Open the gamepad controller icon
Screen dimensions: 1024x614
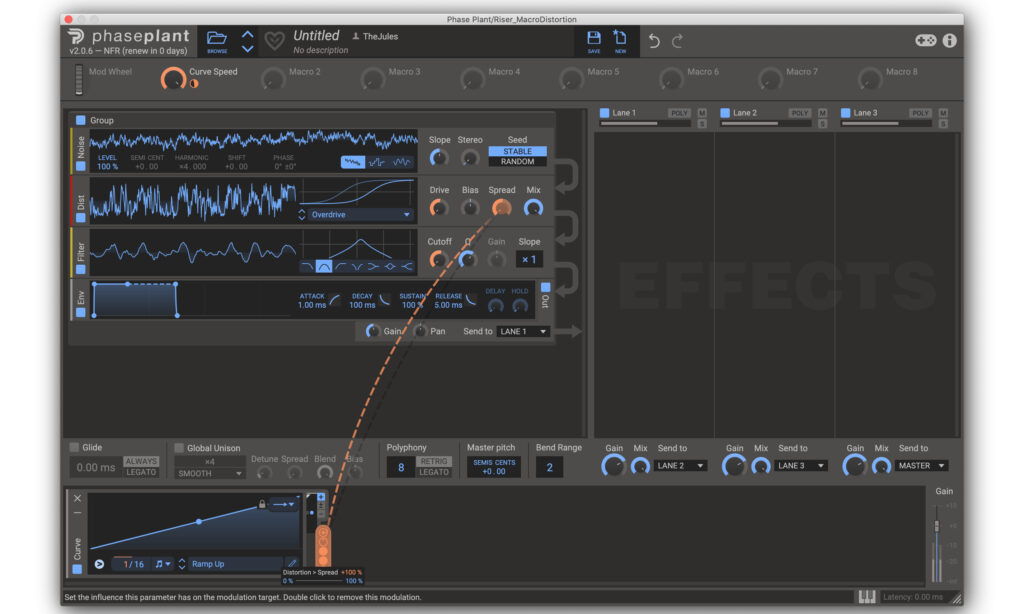[x=925, y=40]
